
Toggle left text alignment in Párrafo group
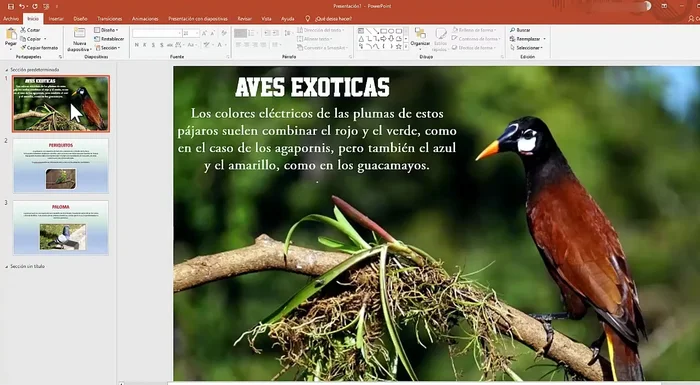[238, 45]
